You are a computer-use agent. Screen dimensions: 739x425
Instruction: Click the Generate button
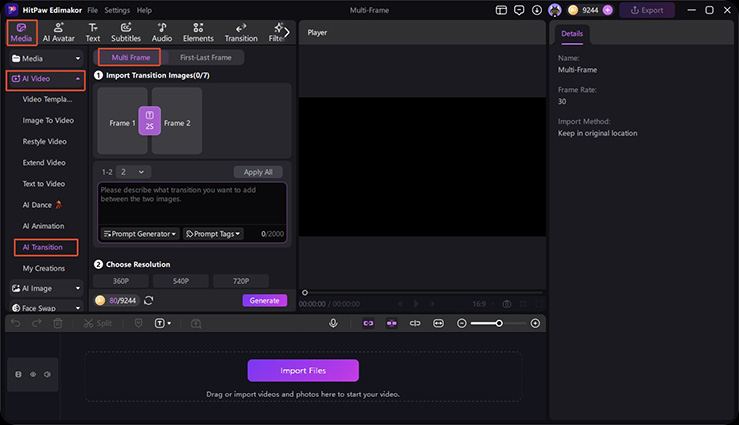coord(264,301)
